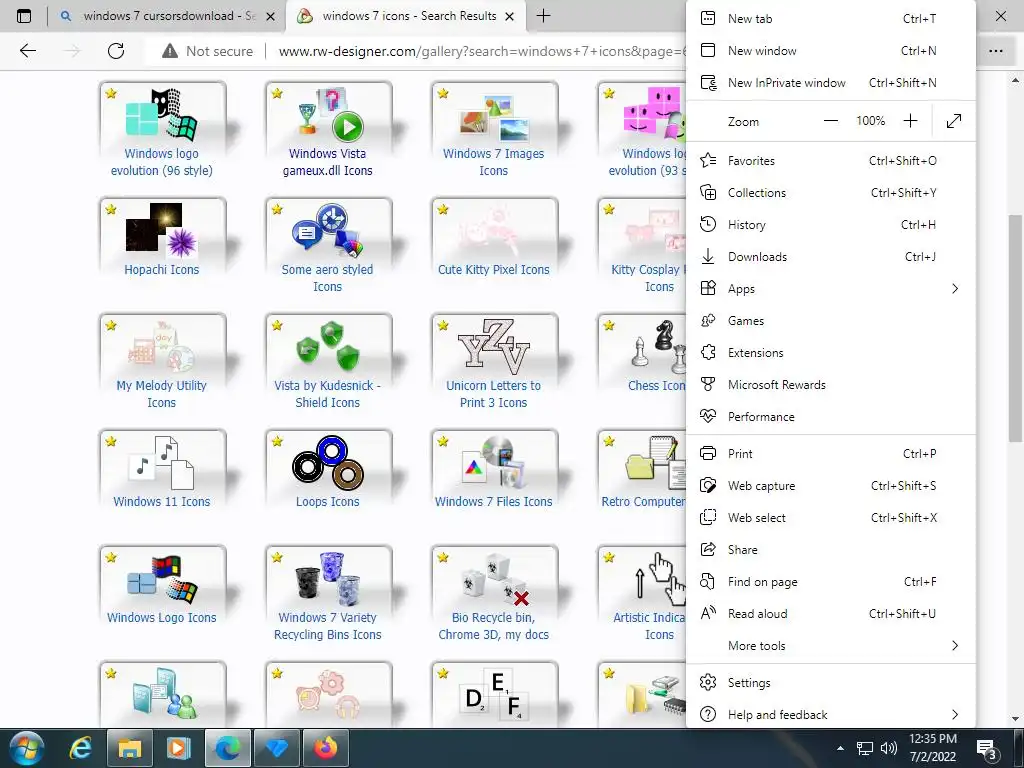Open Windows Vista gameux.dll Icons link
This screenshot has width=1024, height=768.
tap(327, 162)
